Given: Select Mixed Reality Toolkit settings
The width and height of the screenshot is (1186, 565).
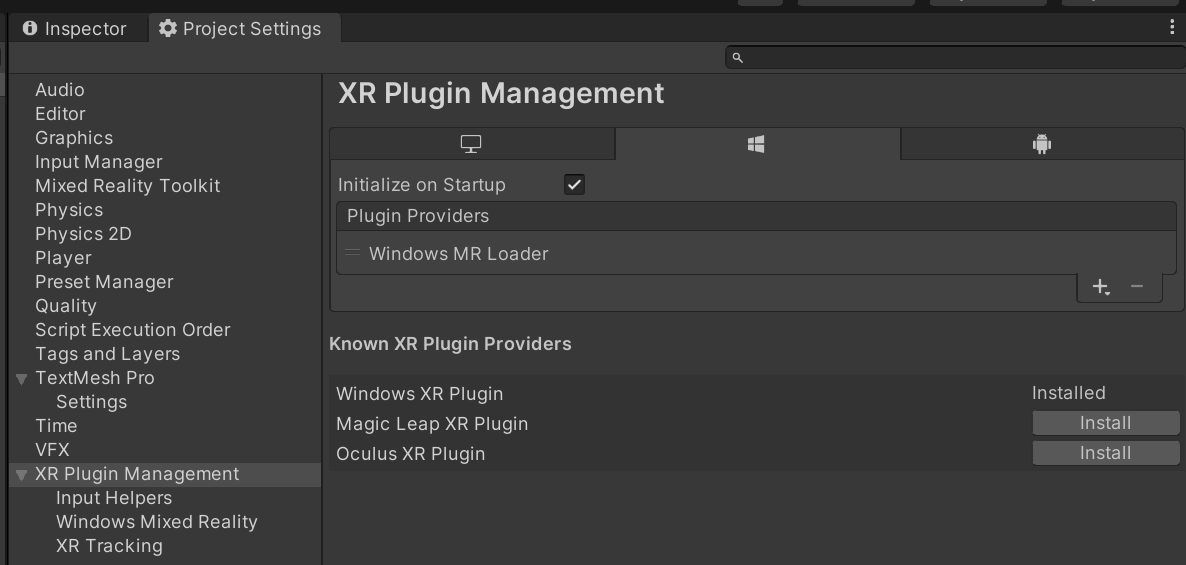Looking at the screenshot, I should click(x=127, y=186).
